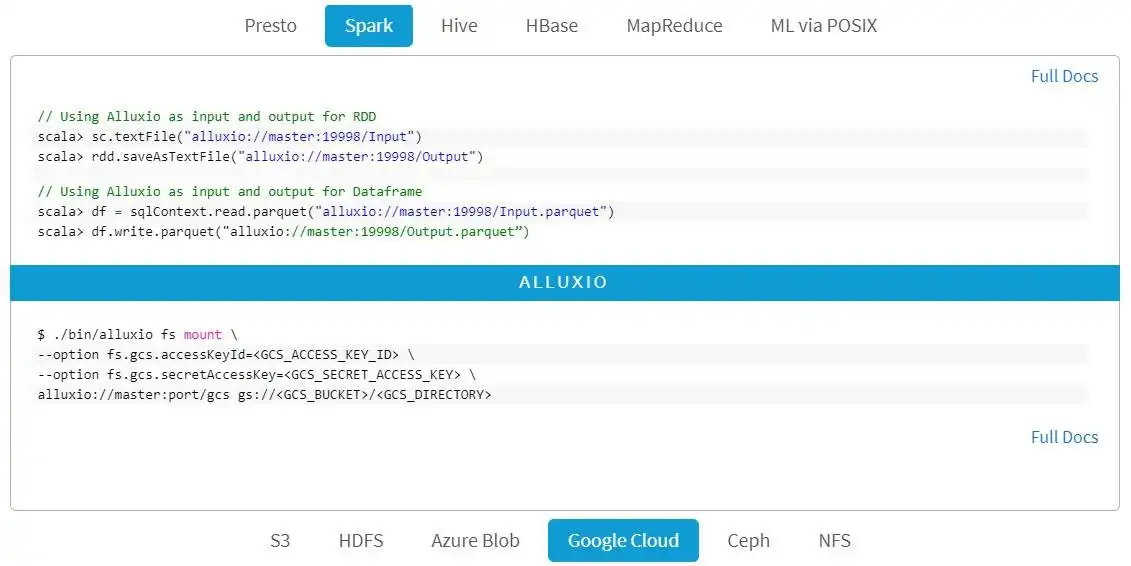
Task: Open Full Docs link below mount command
Action: [1064, 437]
